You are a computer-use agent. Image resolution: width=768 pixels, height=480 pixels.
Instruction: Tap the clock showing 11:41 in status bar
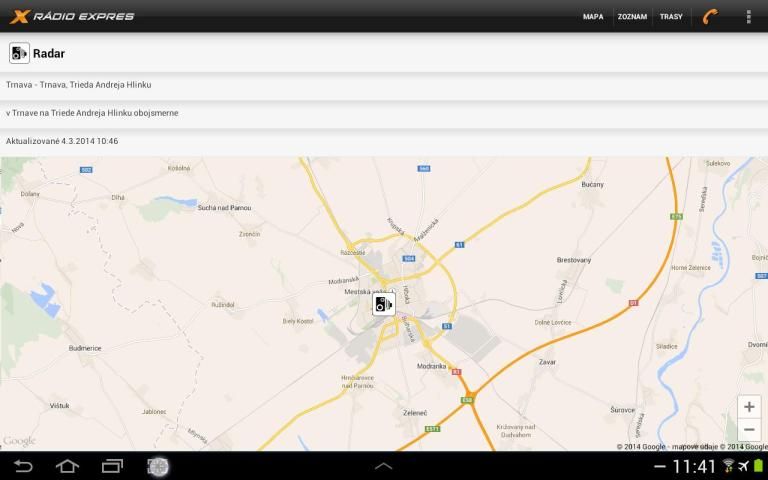pyautogui.click(x=694, y=466)
